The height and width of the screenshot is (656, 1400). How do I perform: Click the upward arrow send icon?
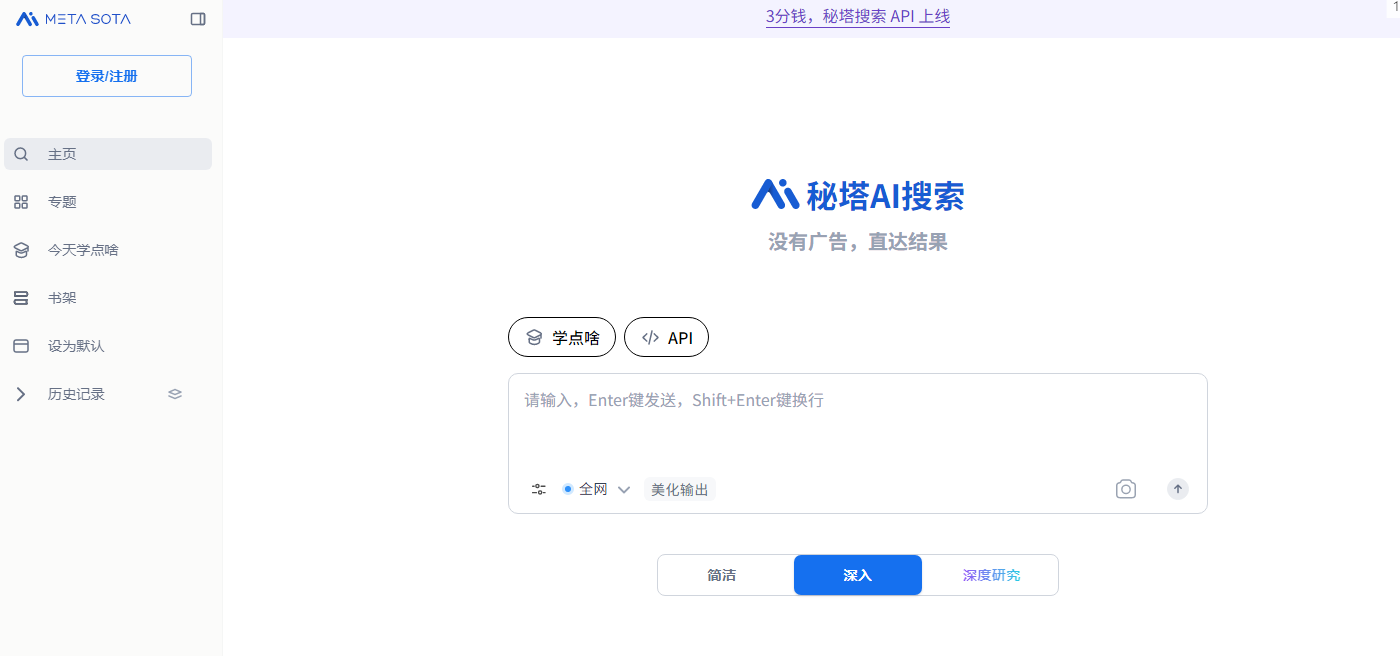[1177, 489]
